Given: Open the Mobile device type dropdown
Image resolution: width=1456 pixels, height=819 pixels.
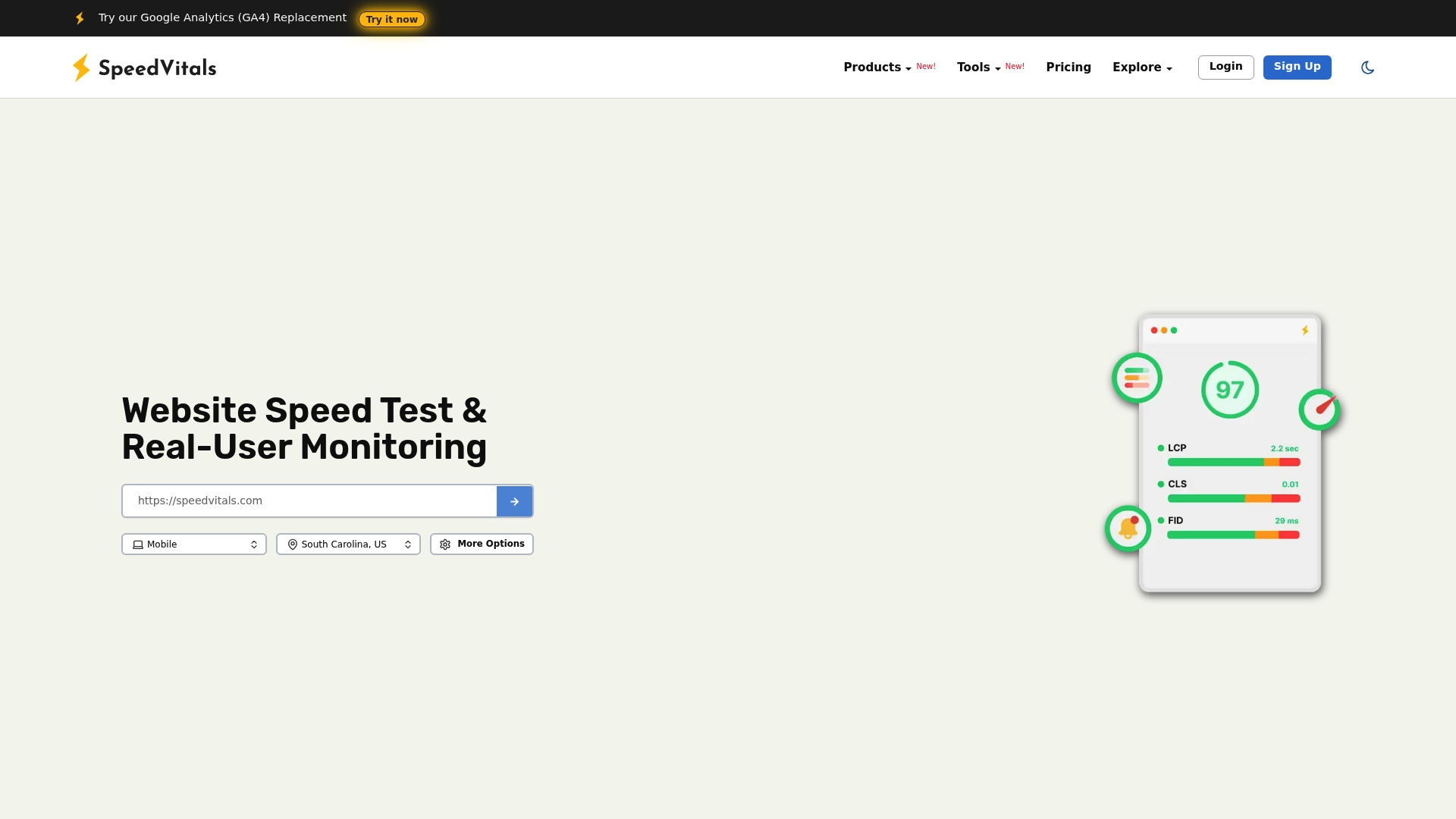Looking at the screenshot, I should click(x=193, y=544).
